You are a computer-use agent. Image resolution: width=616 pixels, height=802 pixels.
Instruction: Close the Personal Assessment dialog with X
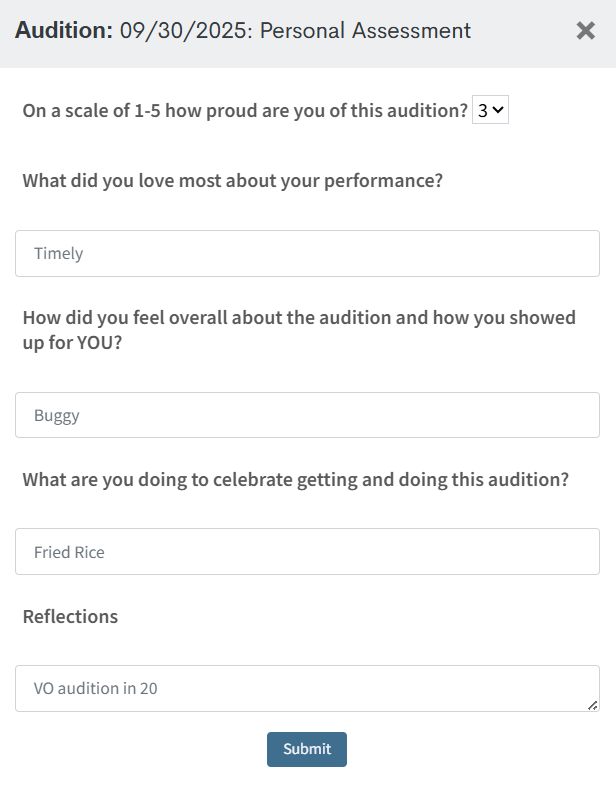pos(586,31)
